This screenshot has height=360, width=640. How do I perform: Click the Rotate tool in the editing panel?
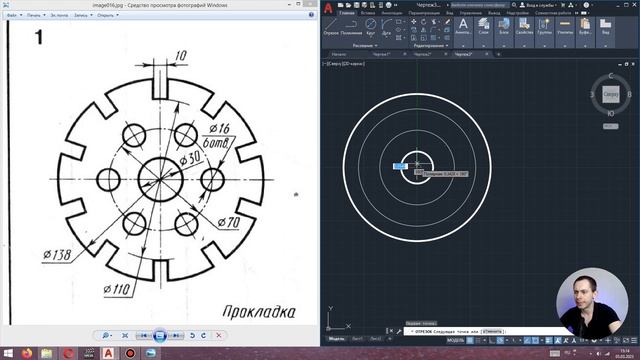(x=424, y=22)
